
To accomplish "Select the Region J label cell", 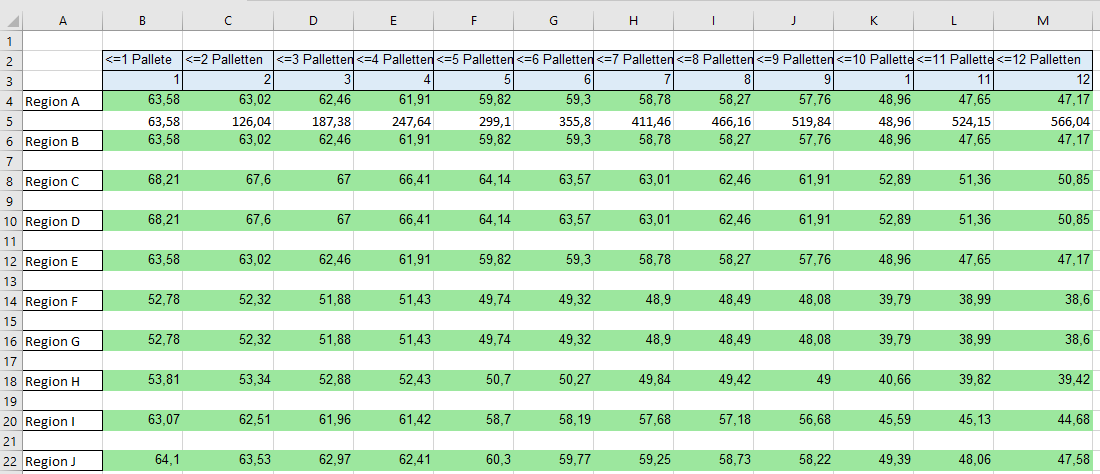I will [62, 461].
